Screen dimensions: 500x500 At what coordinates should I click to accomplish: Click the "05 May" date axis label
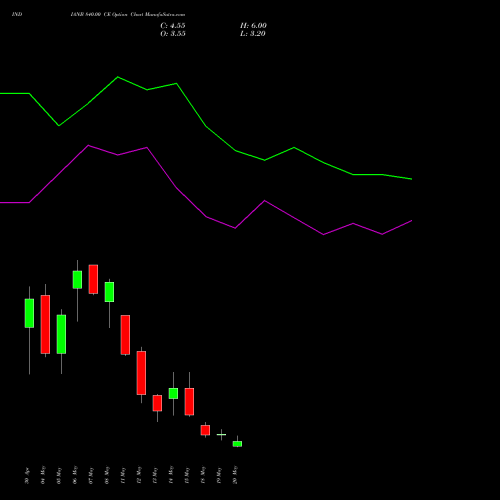[x=59, y=475]
